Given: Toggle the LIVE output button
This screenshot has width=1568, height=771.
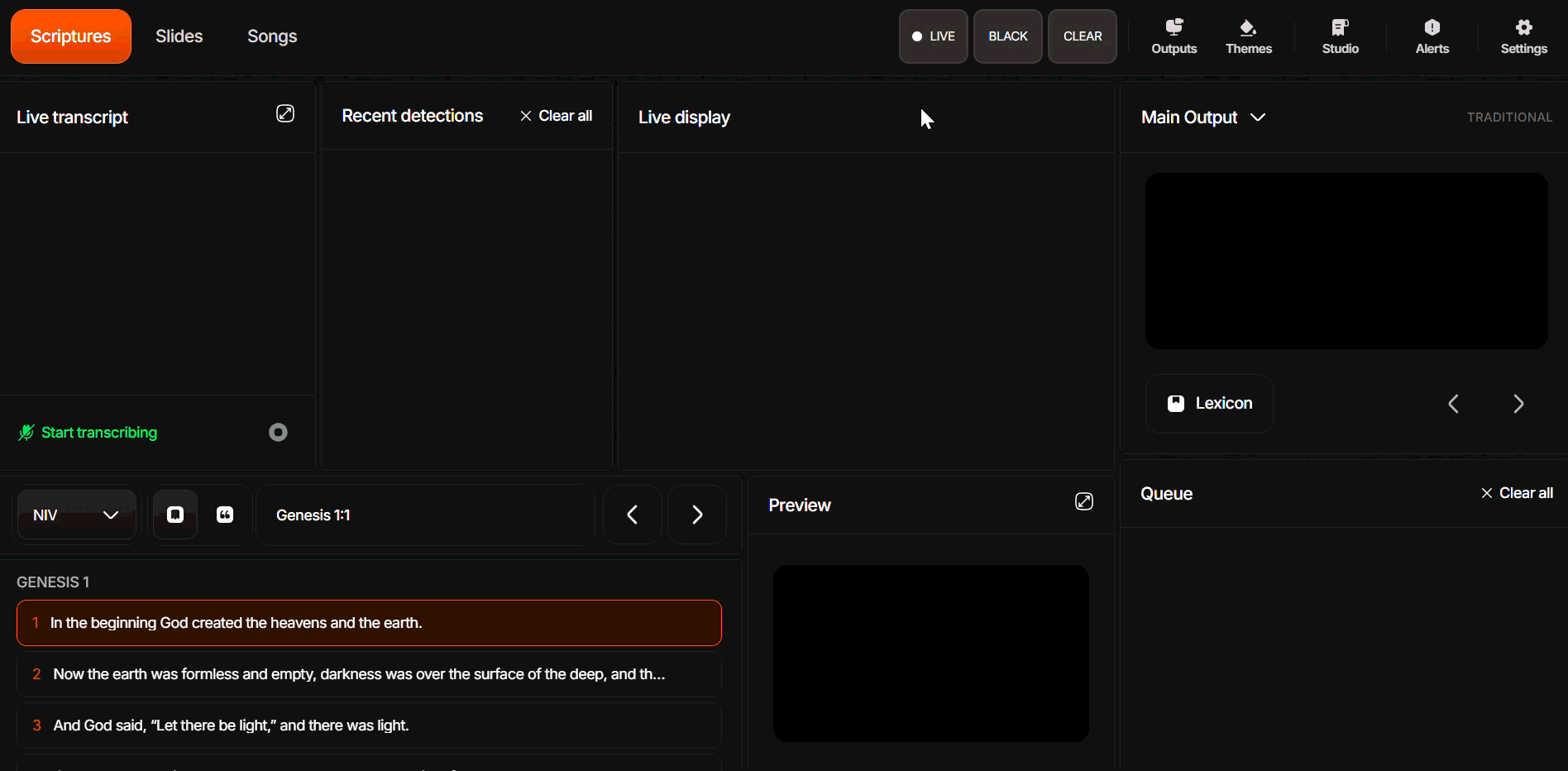Looking at the screenshot, I should click(934, 36).
